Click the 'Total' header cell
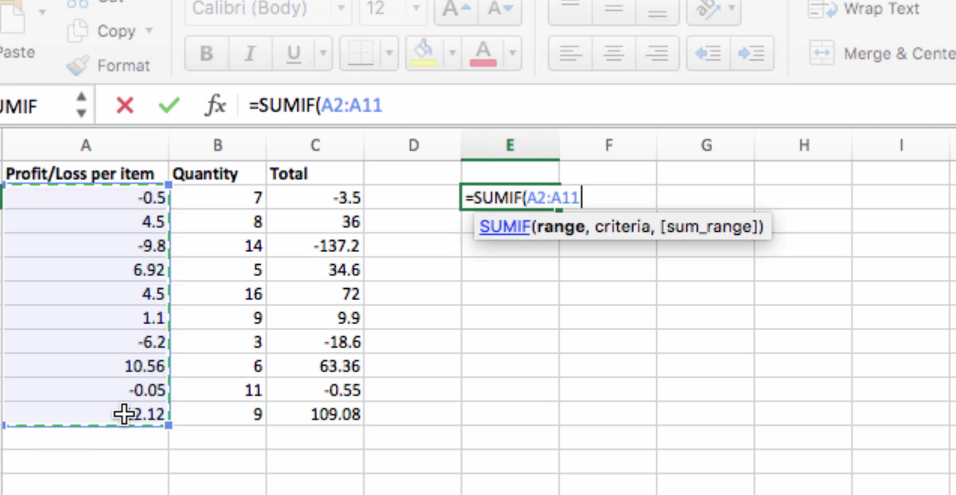The height and width of the screenshot is (495, 956). click(x=315, y=174)
